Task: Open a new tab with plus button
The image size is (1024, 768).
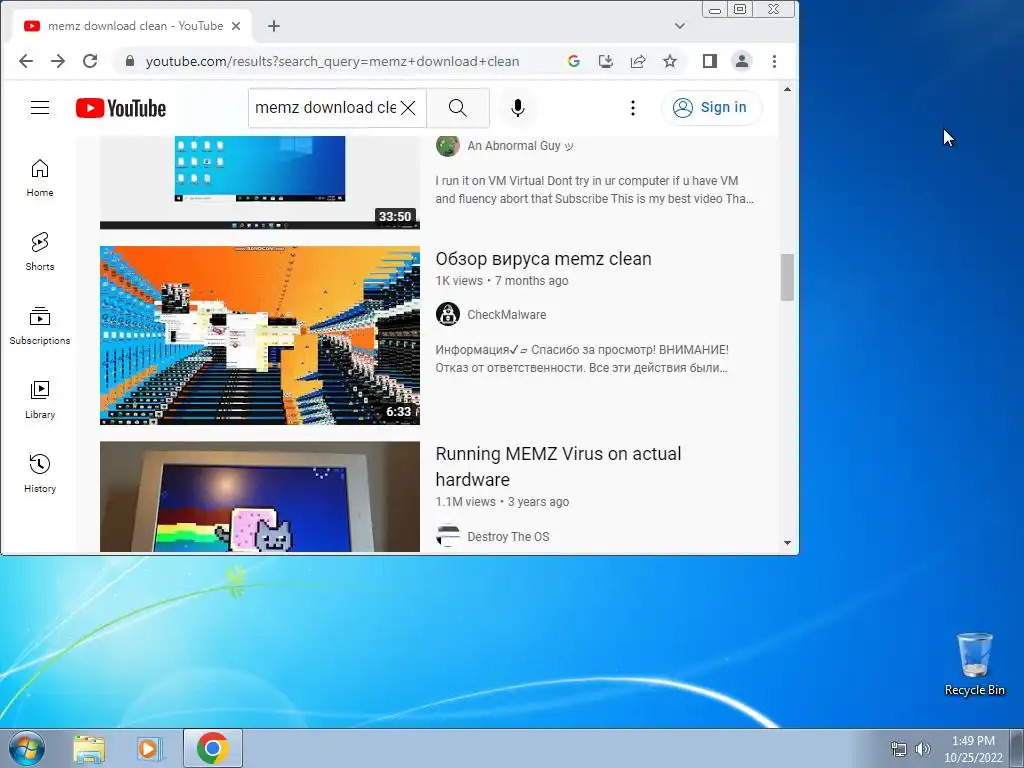Action: tap(274, 26)
